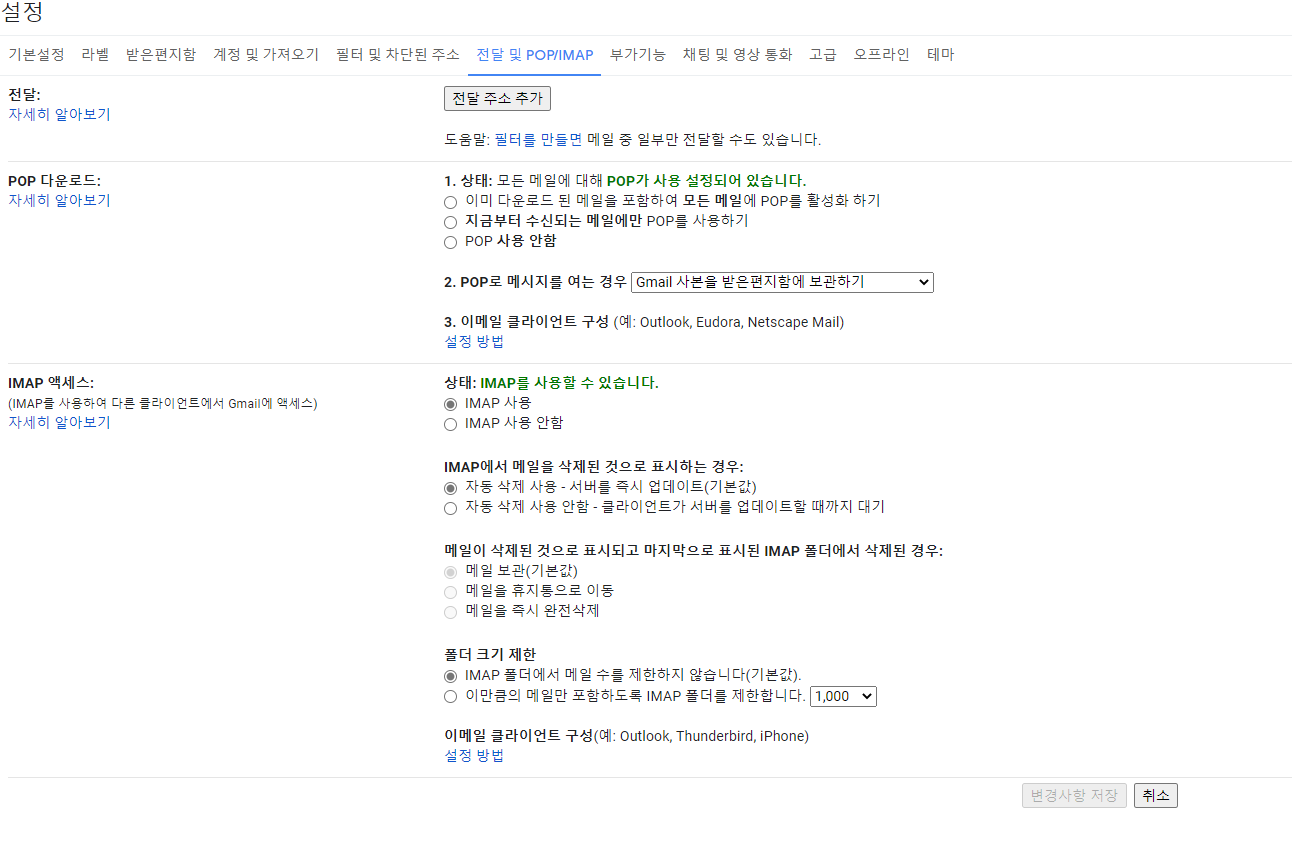This screenshot has height=846, width=1292.
Task: Open the 테마 tab
Action: (x=940, y=55)
